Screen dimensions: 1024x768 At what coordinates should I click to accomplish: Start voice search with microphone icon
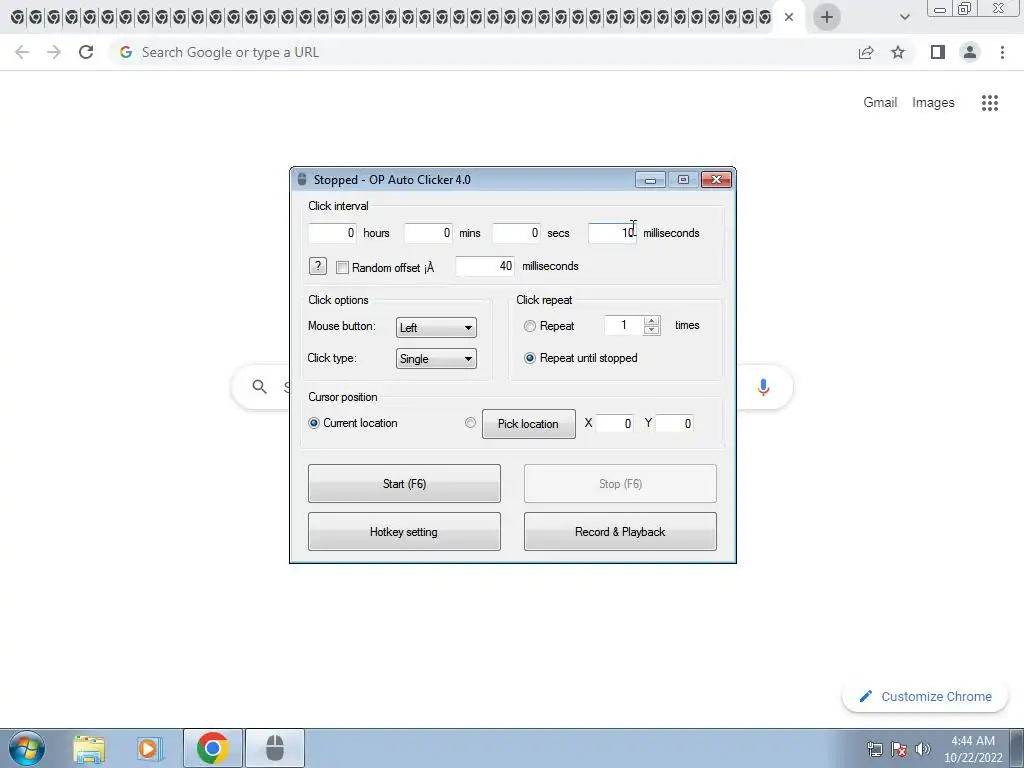763,387
